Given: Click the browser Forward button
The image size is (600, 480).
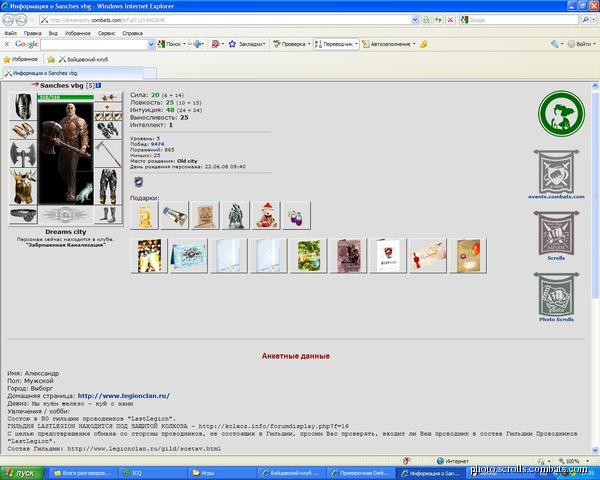Looking at the screenshot, I should tap(21, 20).
